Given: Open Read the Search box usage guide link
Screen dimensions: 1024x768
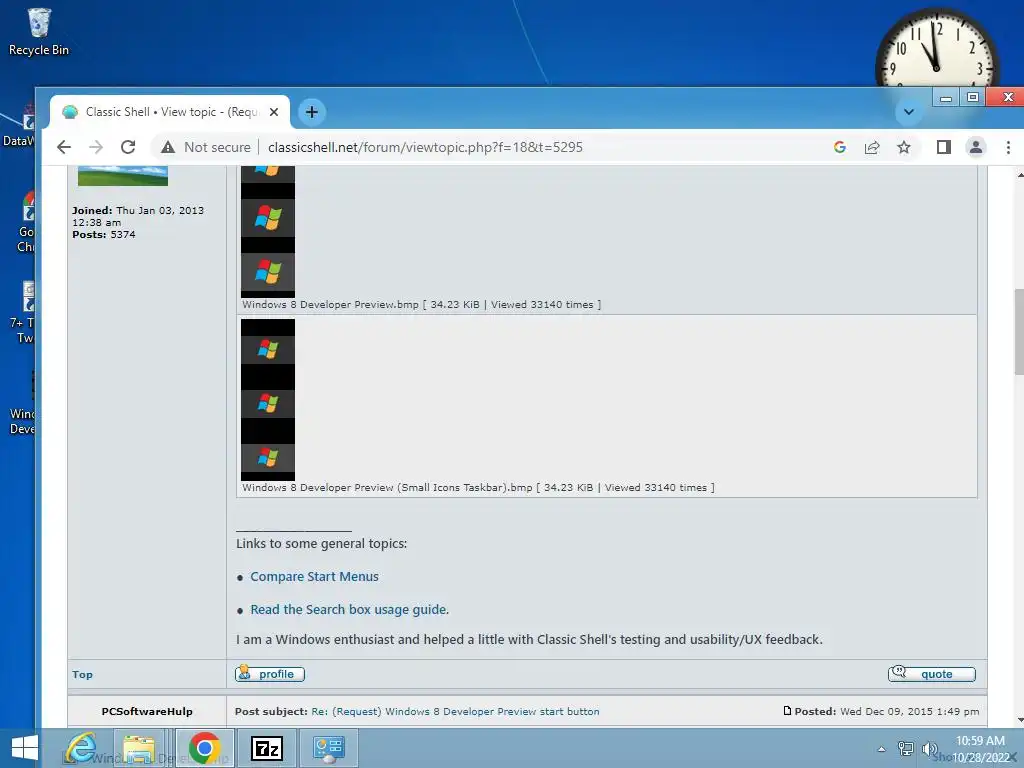Looking at the screenshot, I should (349, 609).
